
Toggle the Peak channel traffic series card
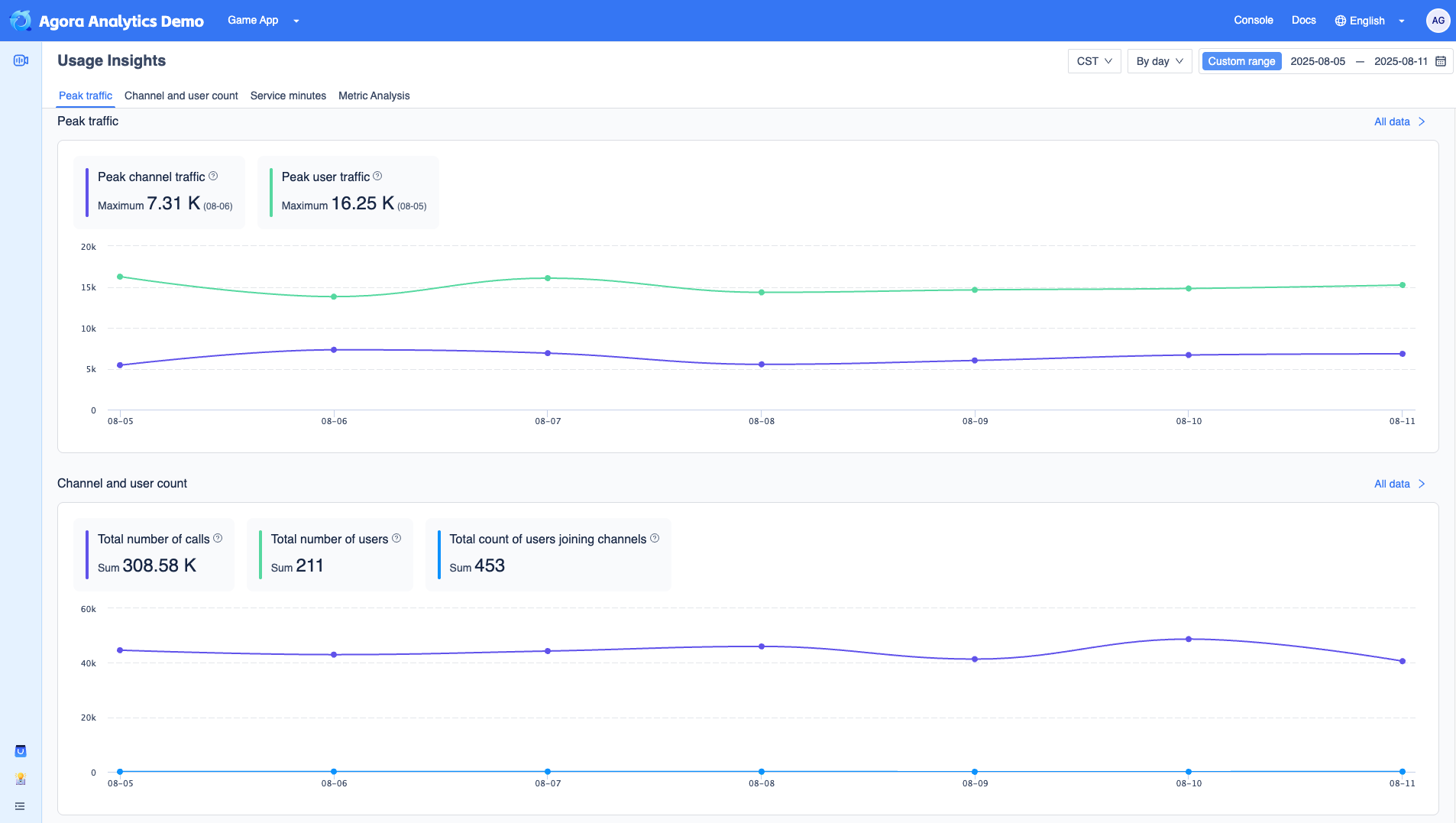tap(160, 193)
